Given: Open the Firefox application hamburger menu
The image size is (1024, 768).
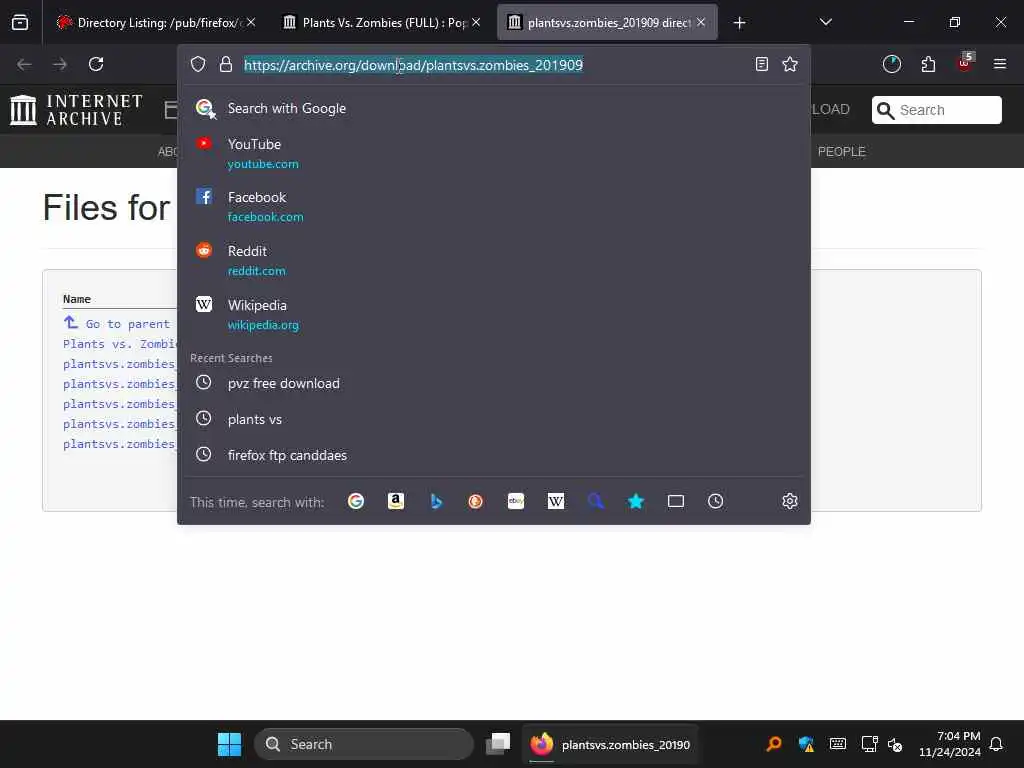Looking at the screenshot, I should (x=1000, y=64).
